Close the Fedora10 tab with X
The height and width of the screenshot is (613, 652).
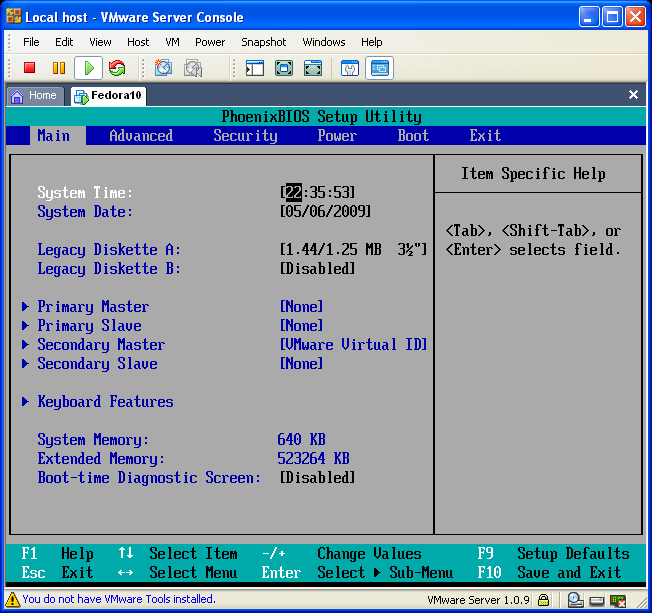[x=633, y=95]
